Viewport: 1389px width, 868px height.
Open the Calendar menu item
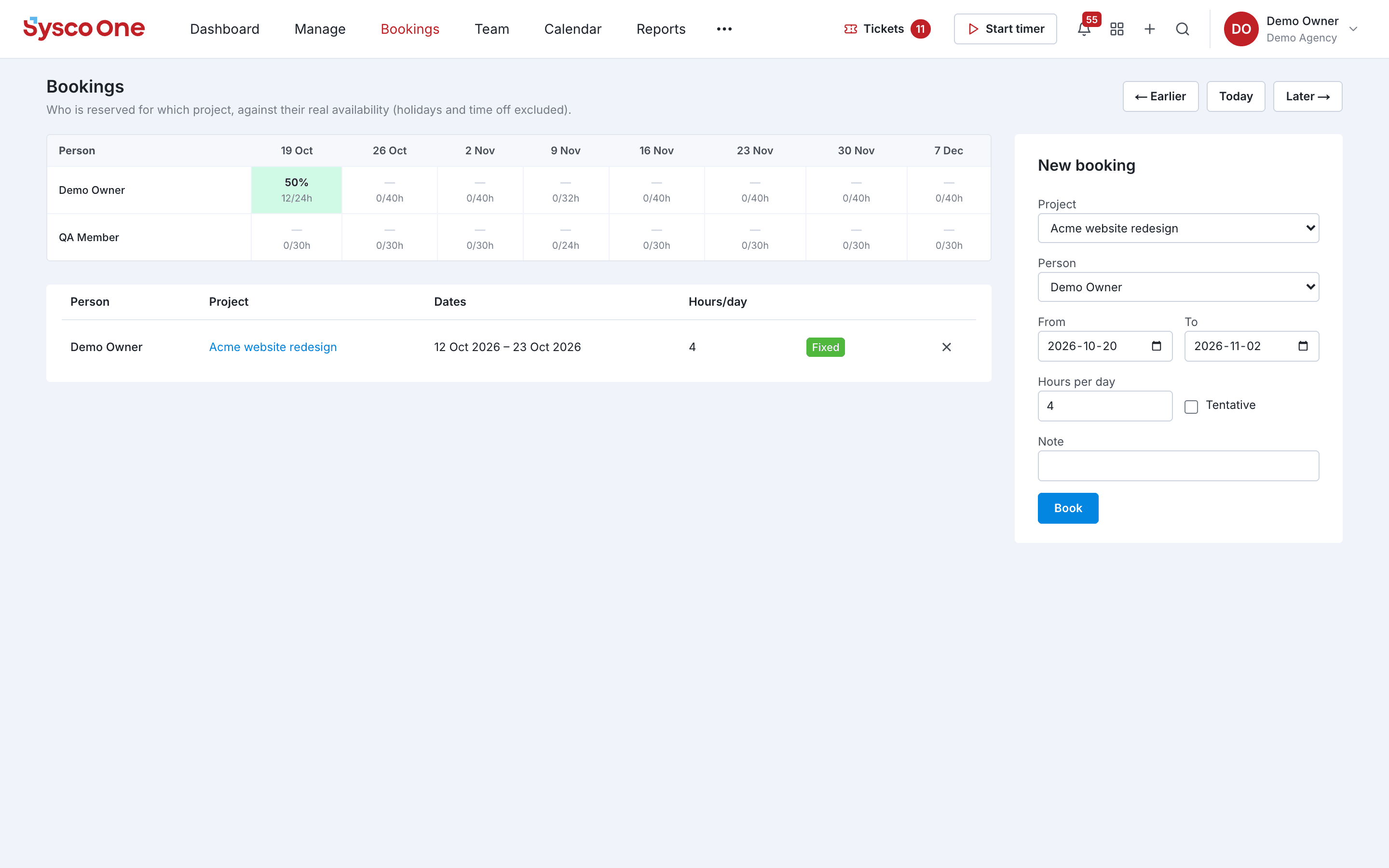572,29
